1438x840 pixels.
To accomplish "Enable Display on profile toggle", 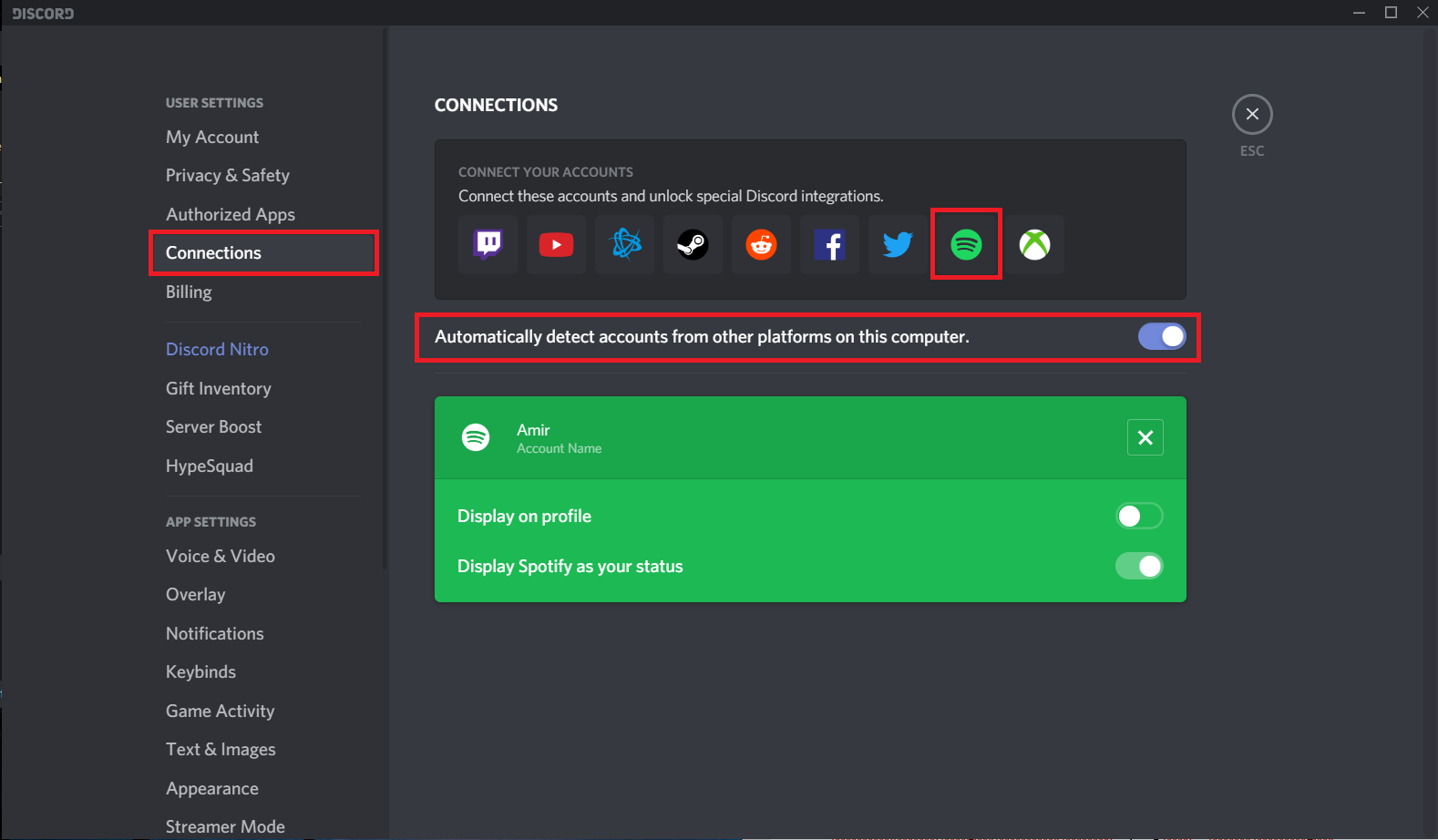I will pyautogui.click(x=1139, y=517).
